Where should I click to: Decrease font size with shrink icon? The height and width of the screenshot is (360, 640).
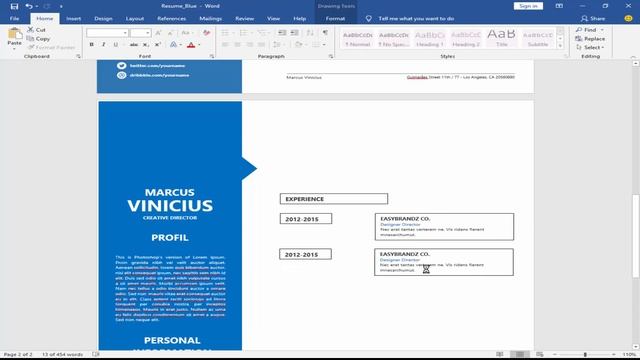170,33
